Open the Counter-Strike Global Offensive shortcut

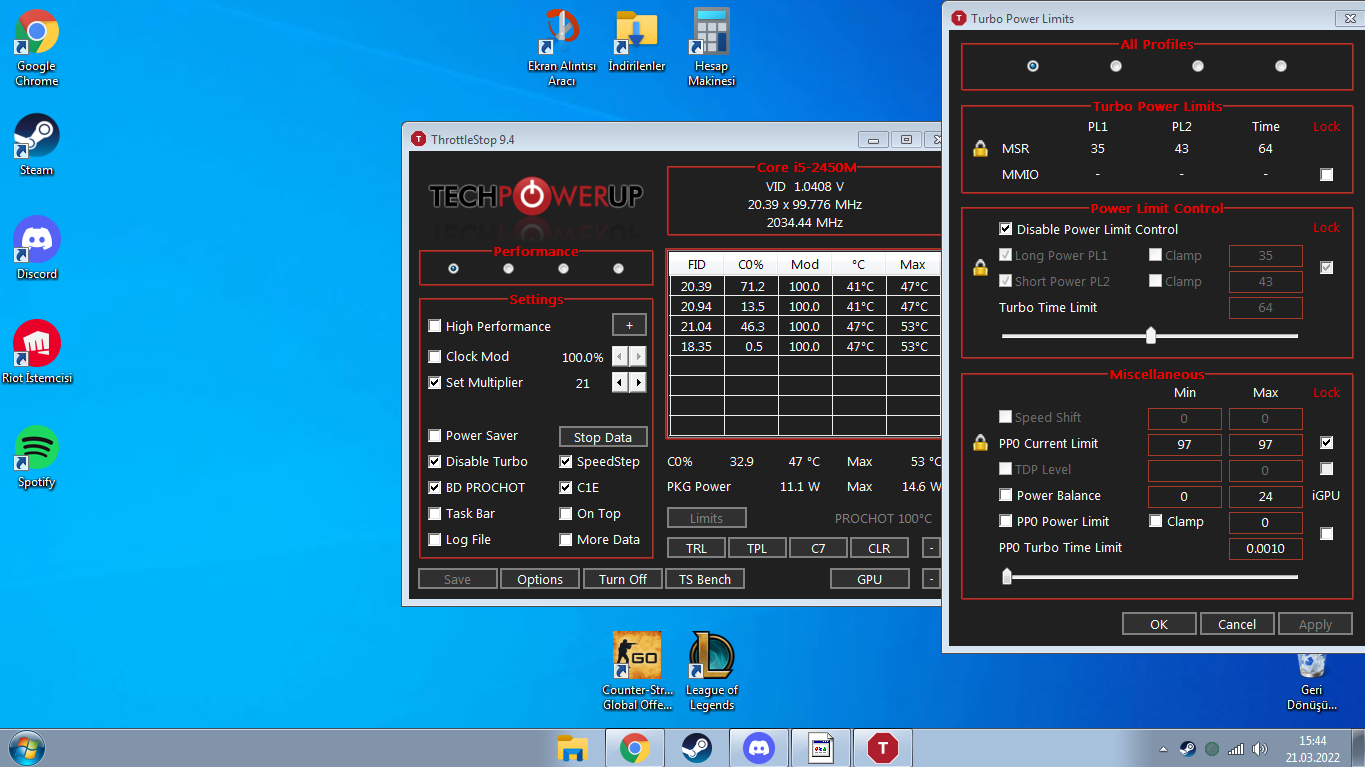[x=637, y=656]
